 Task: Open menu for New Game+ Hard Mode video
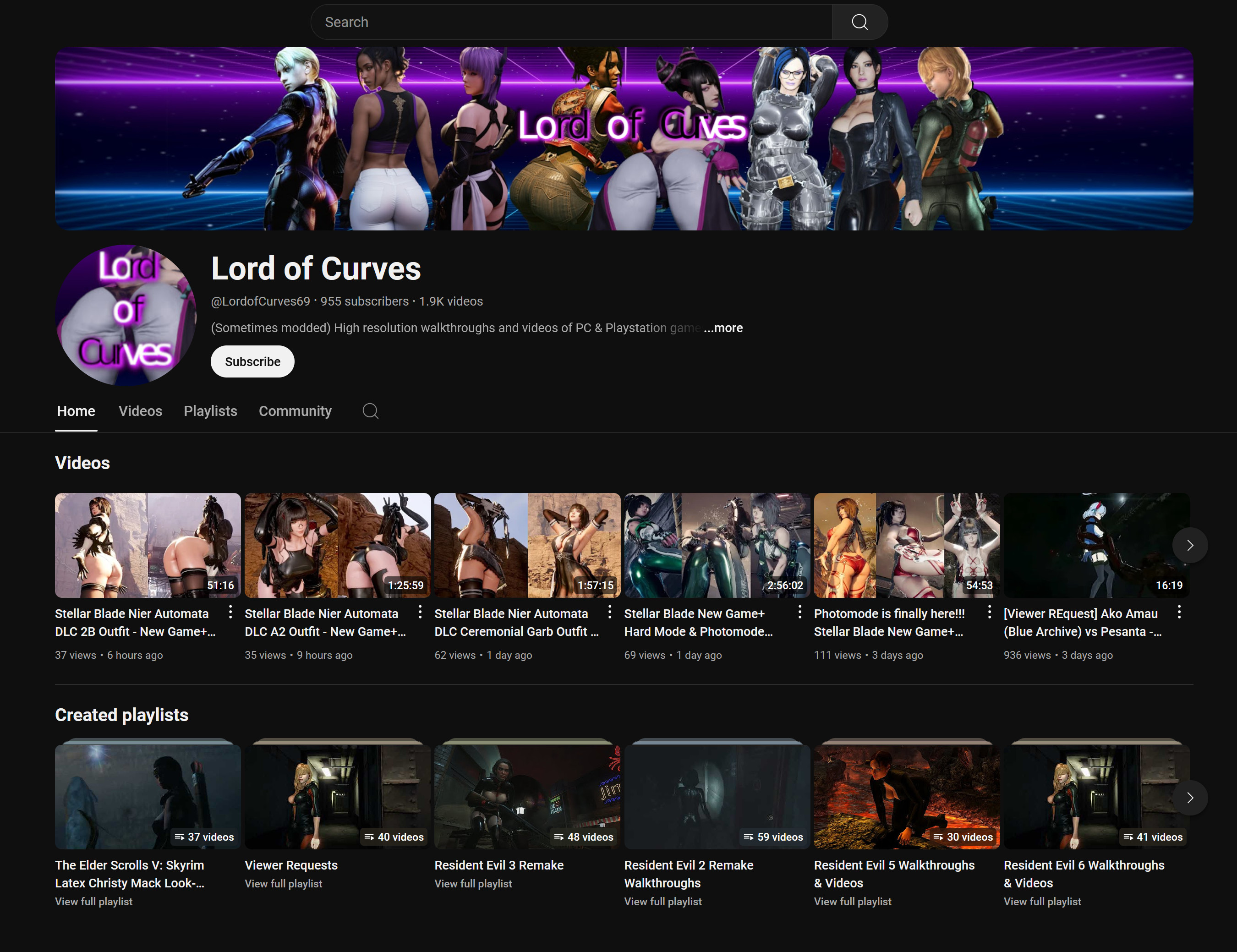pyautogui.click(x=799, y=612)
